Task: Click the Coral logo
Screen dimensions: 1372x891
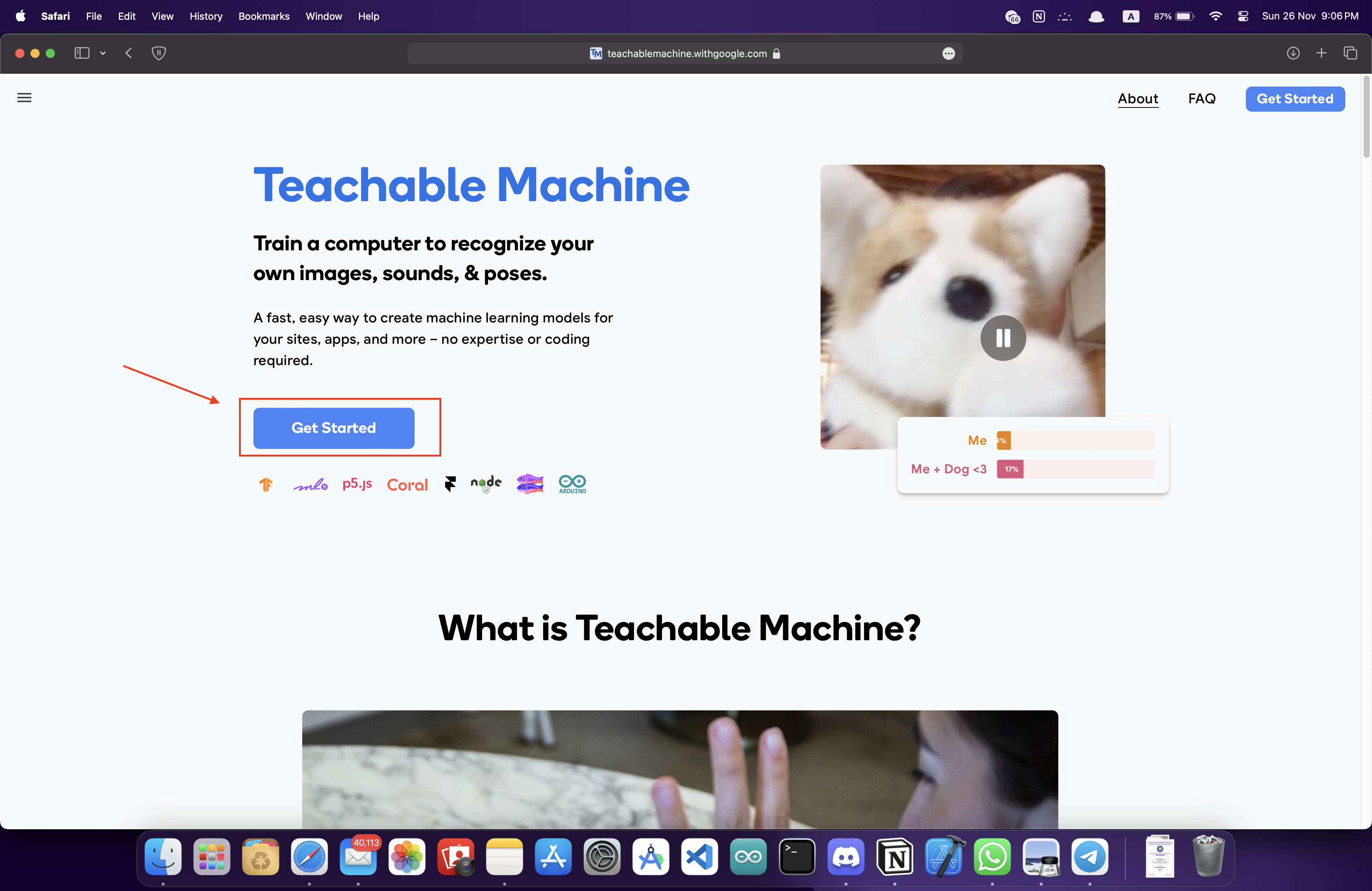Action: pyautogui.click(x=407, y=485)
